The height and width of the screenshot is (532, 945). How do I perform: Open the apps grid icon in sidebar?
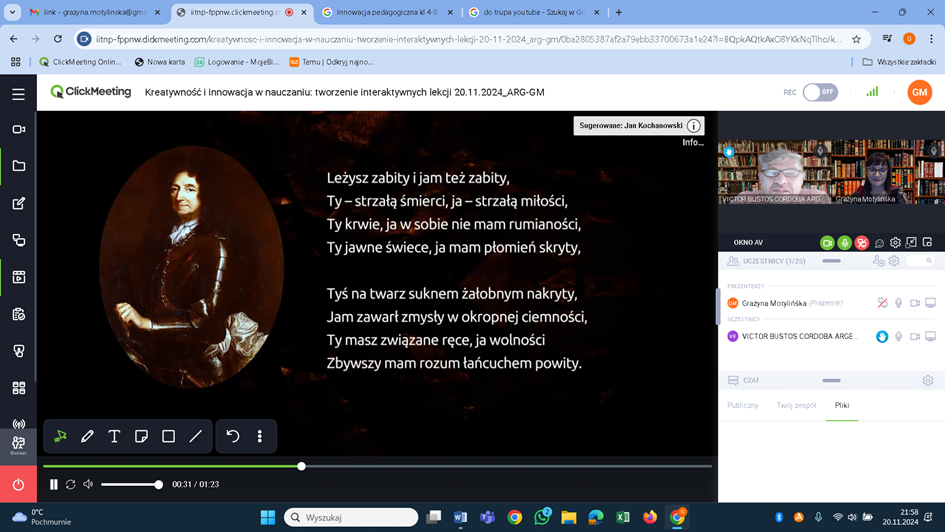pyautogui.click(x=19, y=388)
